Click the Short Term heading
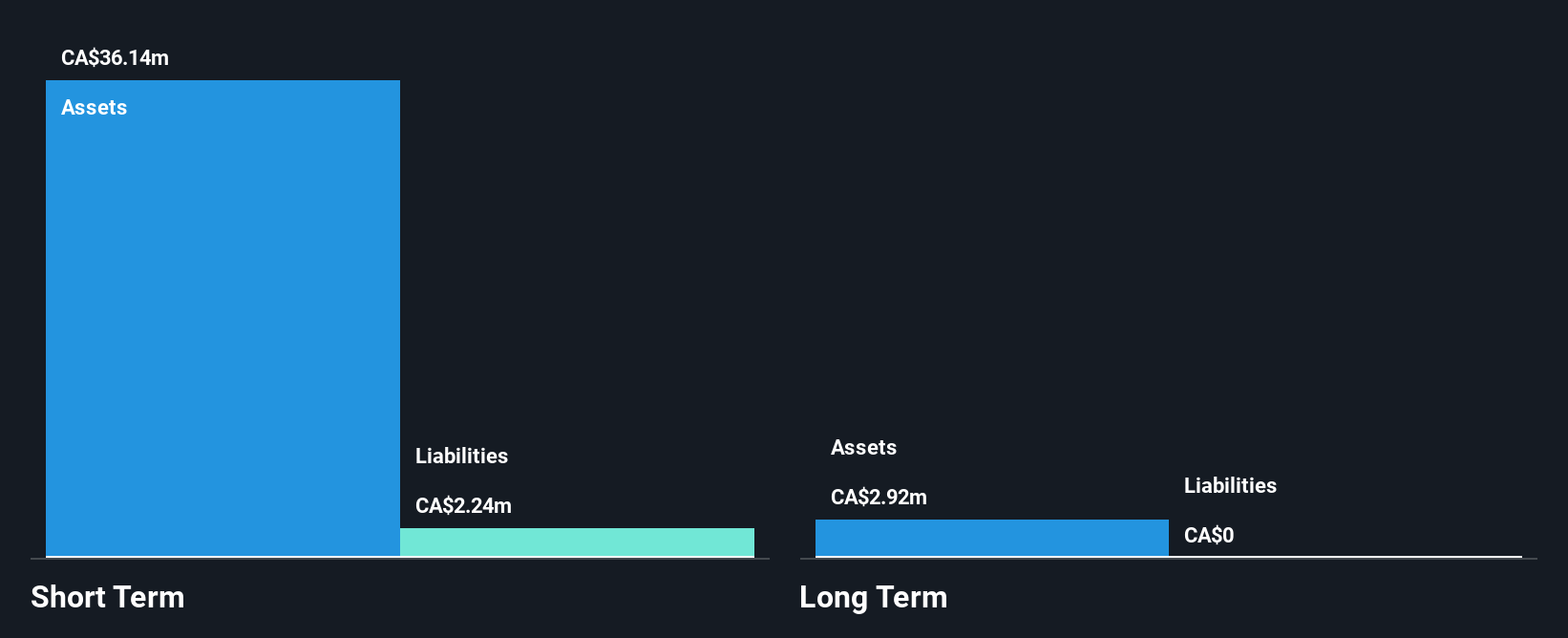The image size is (1568, 638). tap(108, 598)
